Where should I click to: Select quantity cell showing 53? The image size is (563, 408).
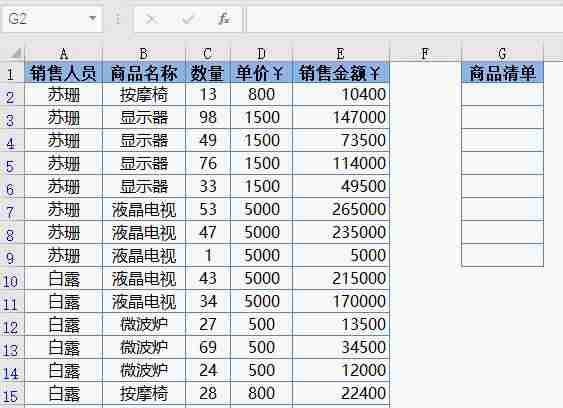[208, 209]
